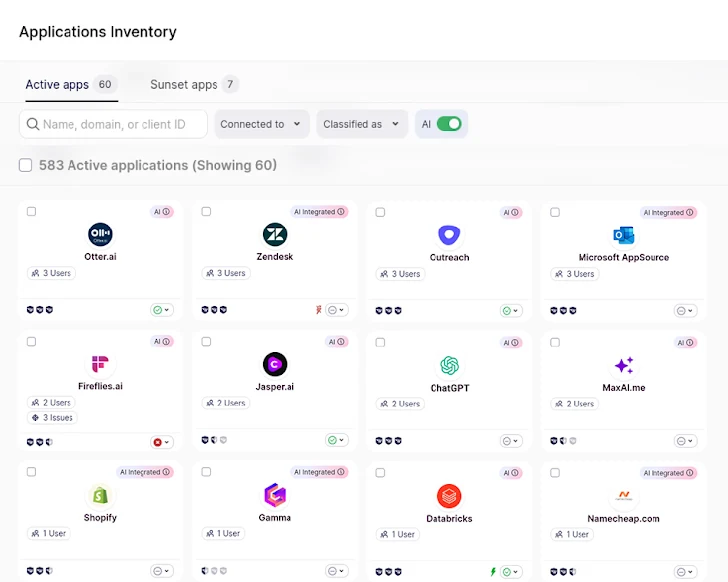Click the ChatGPT app logo
The image size is (728, 582).
(449, 365)
